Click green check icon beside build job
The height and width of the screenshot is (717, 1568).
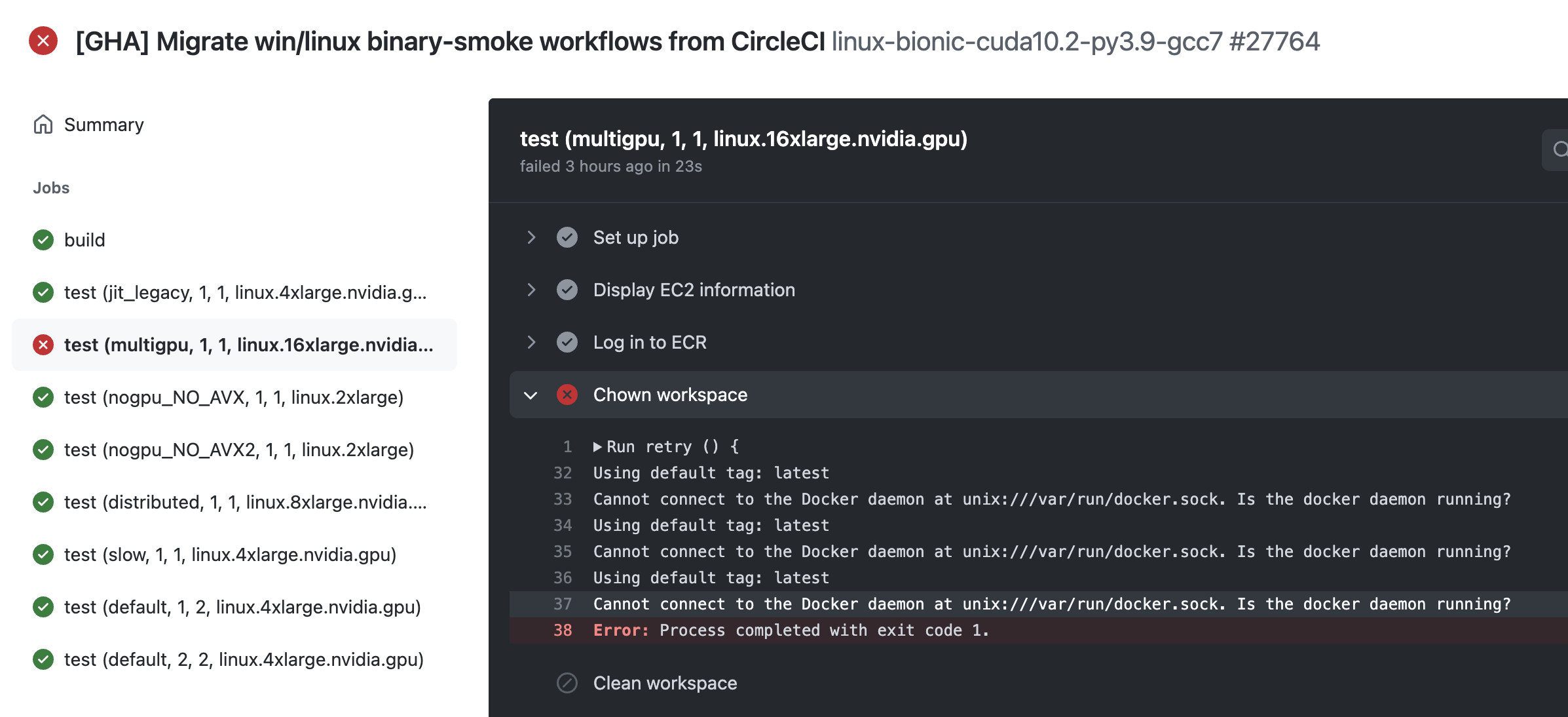tap(43, 240)
